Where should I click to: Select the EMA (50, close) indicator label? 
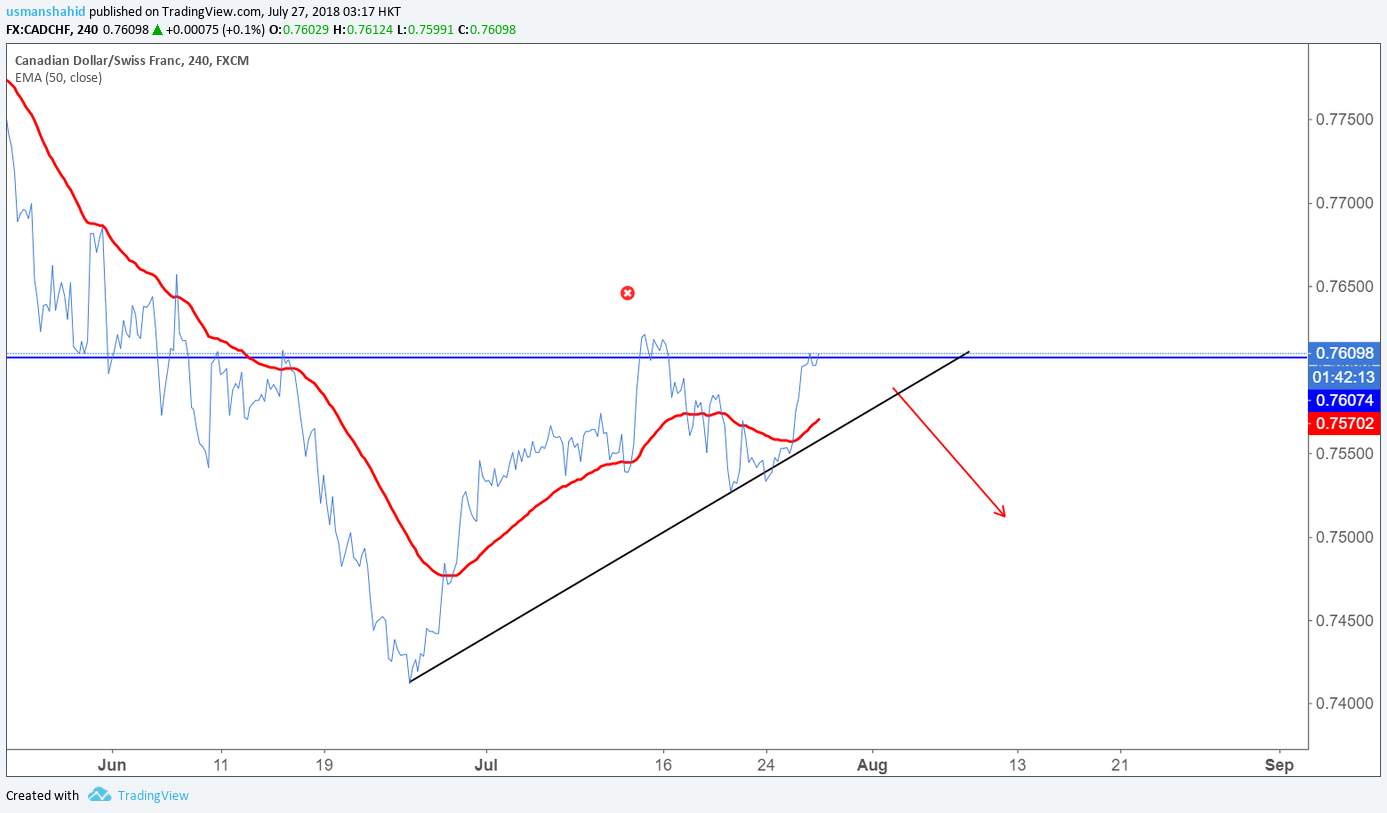point(58,77)
